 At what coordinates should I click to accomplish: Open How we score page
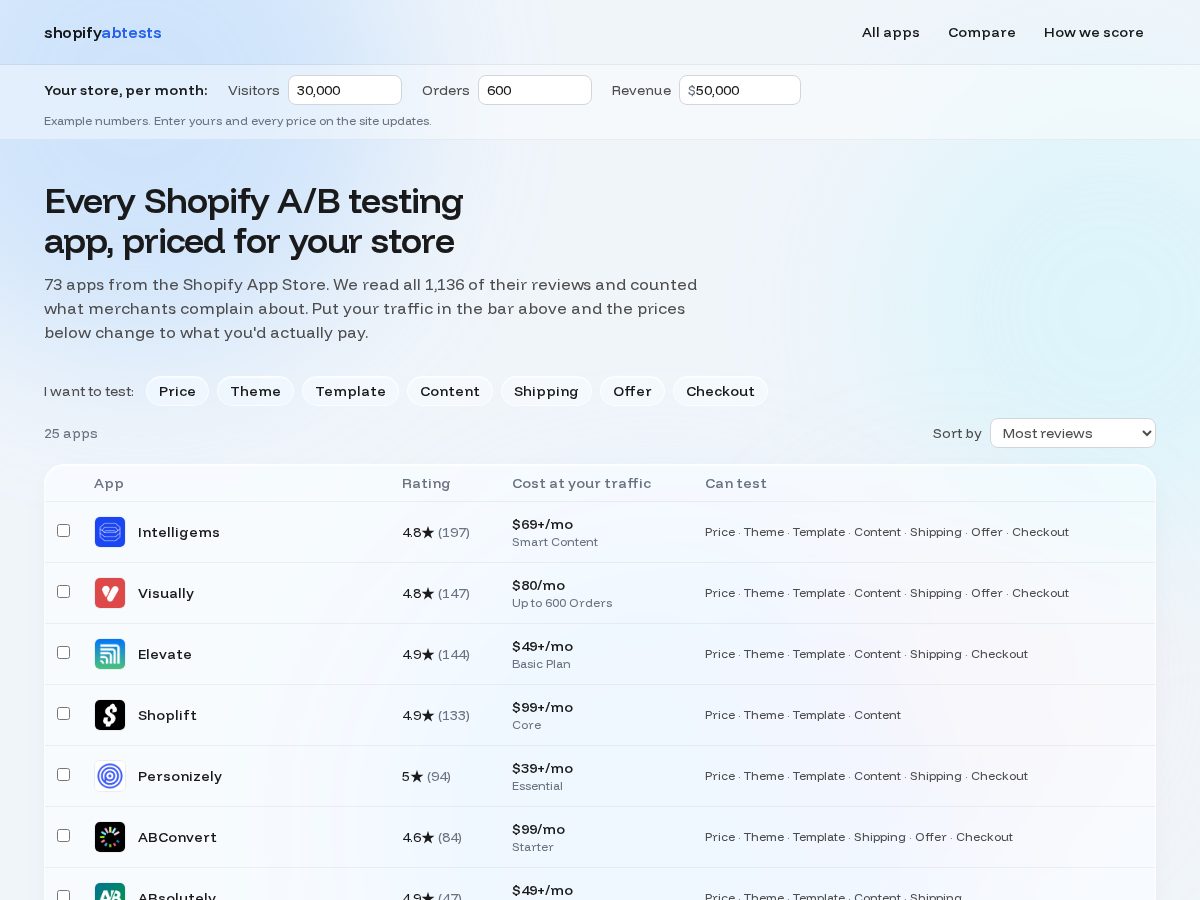(x=1094, y=32)
